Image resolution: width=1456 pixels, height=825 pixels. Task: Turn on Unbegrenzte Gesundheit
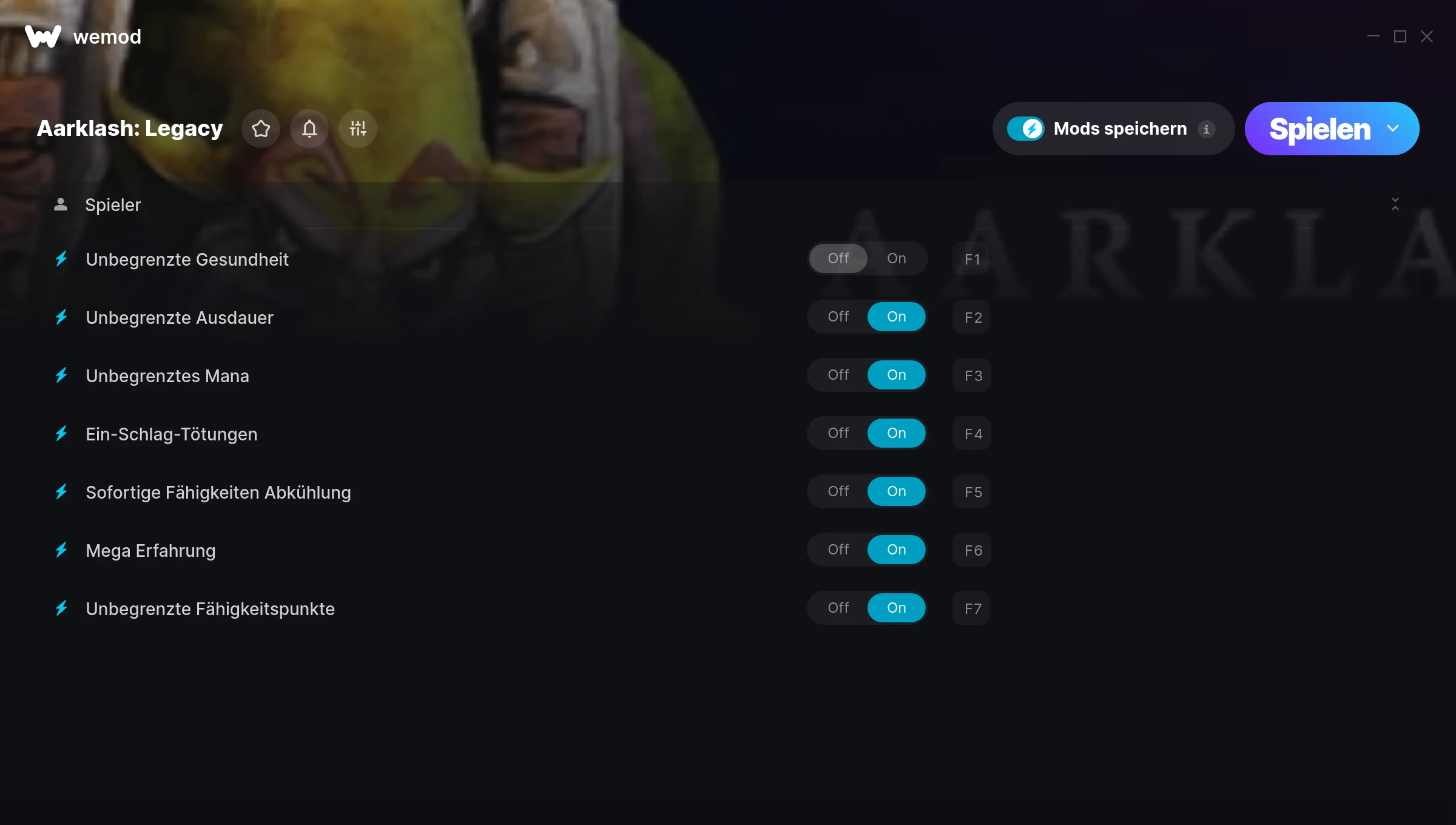897,258
